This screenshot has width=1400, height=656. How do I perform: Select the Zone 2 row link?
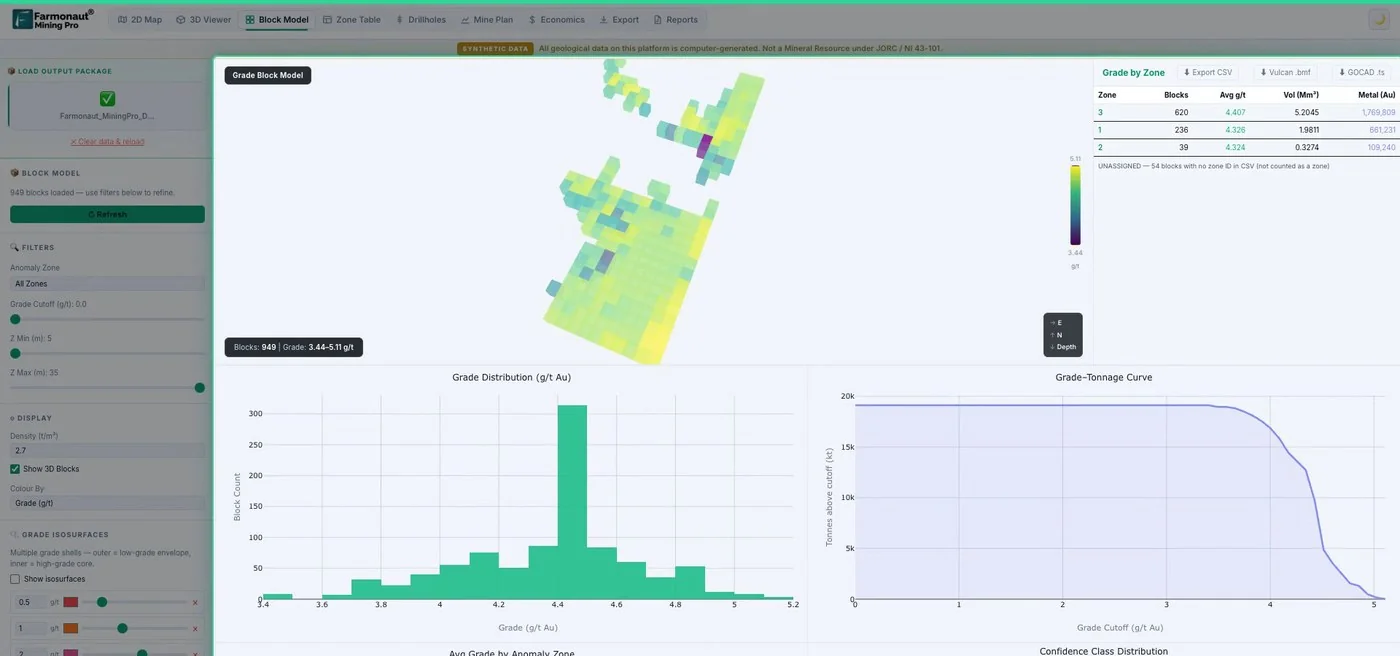(x=1100, y=147)
